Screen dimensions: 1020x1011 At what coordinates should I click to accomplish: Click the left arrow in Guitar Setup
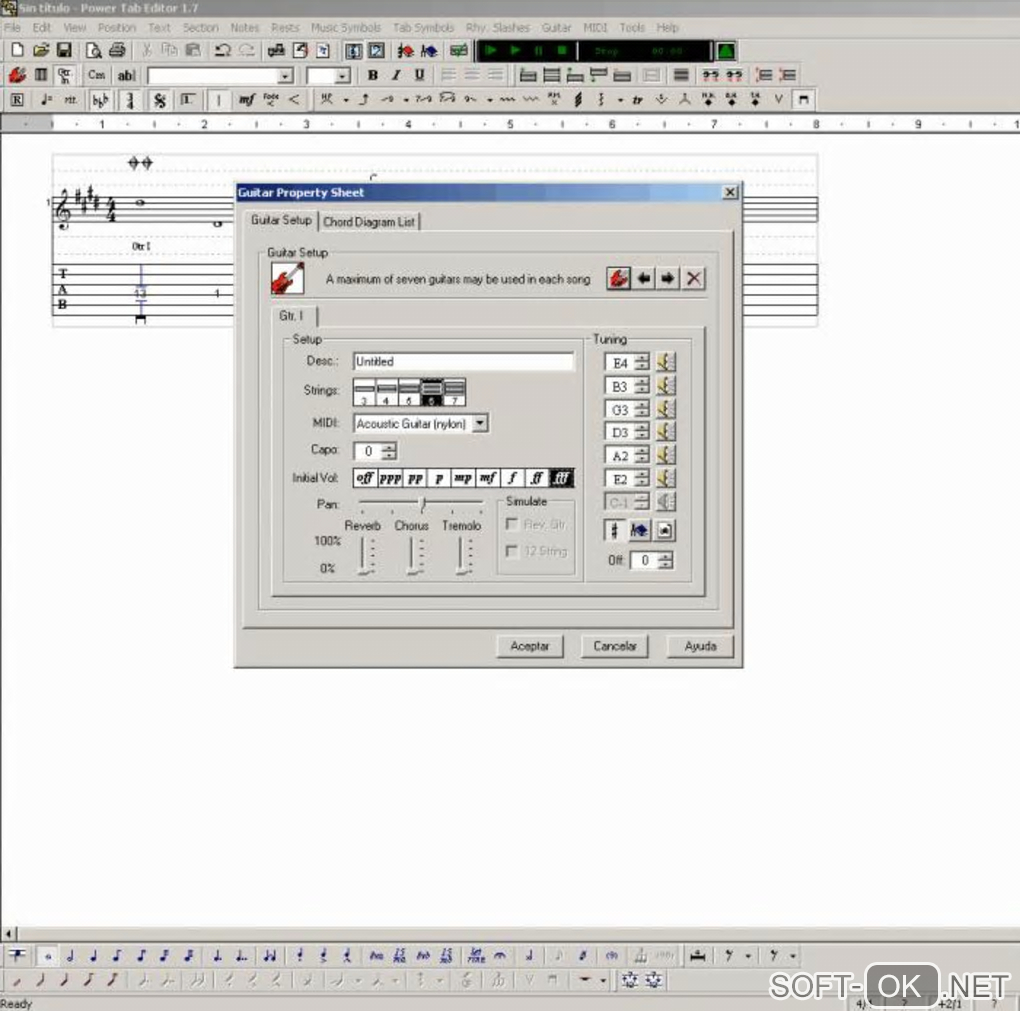[x=644, y=278]
